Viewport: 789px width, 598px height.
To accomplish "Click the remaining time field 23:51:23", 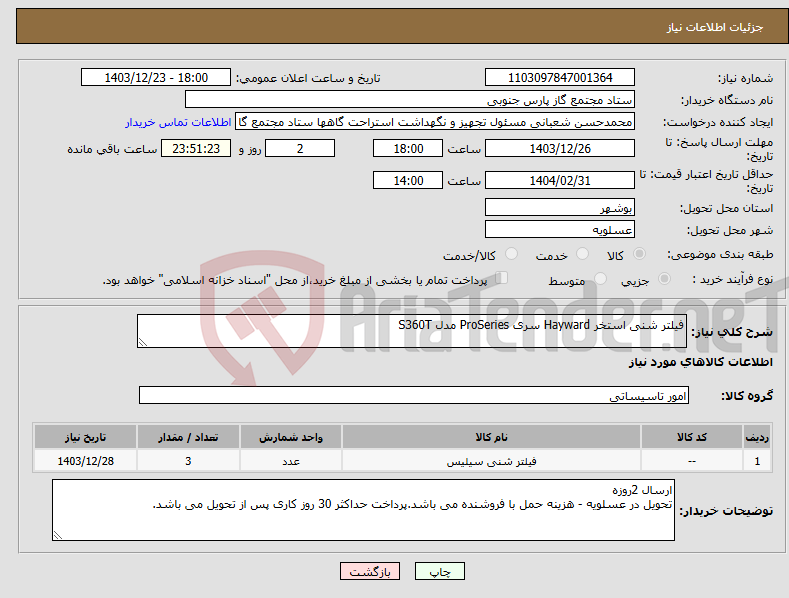I will 196,148.
